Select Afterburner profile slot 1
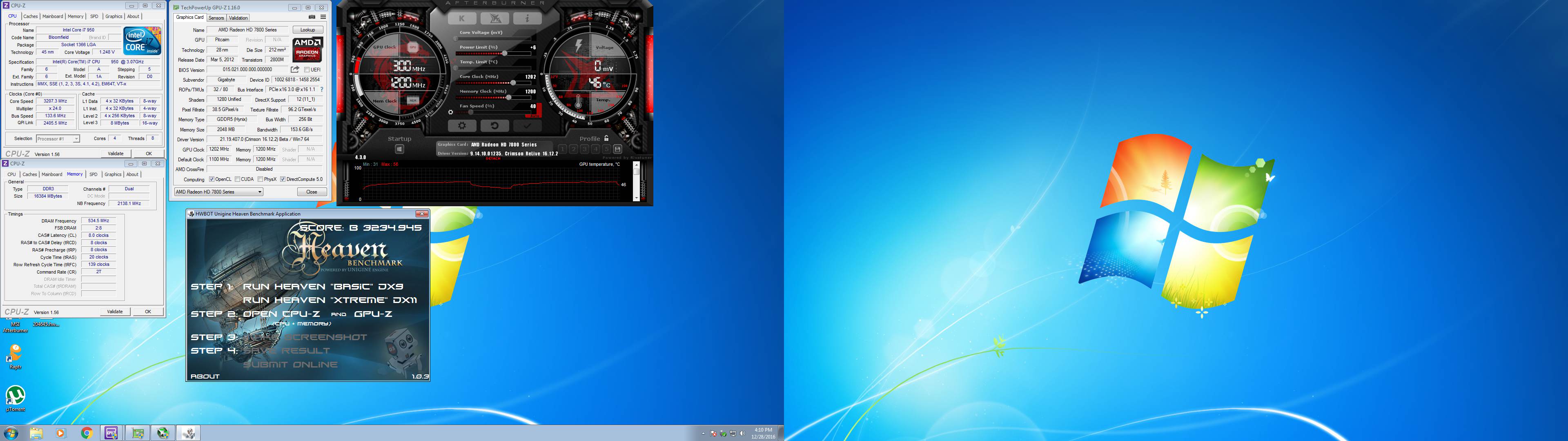 point(562,149)
